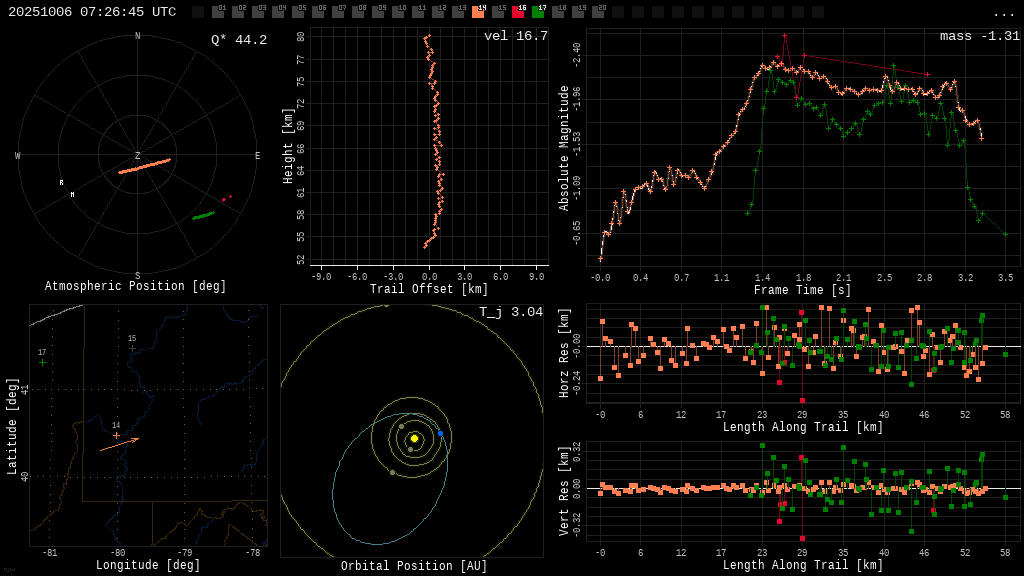The image size is (1024, 576).
Task: Click the M marker in the sky plot
Action: (x=72, y=195)
